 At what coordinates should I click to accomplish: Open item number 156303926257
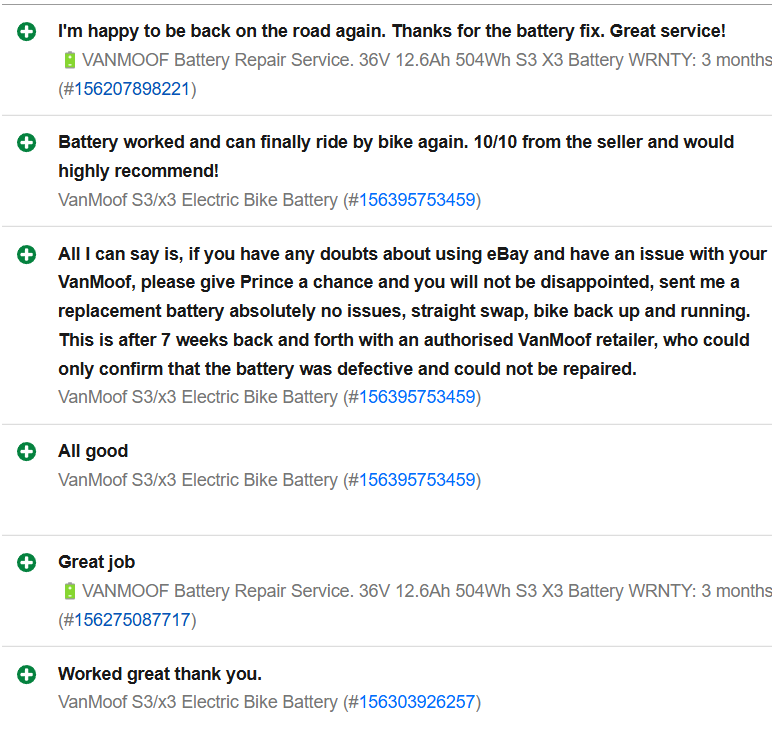(417, 702)
